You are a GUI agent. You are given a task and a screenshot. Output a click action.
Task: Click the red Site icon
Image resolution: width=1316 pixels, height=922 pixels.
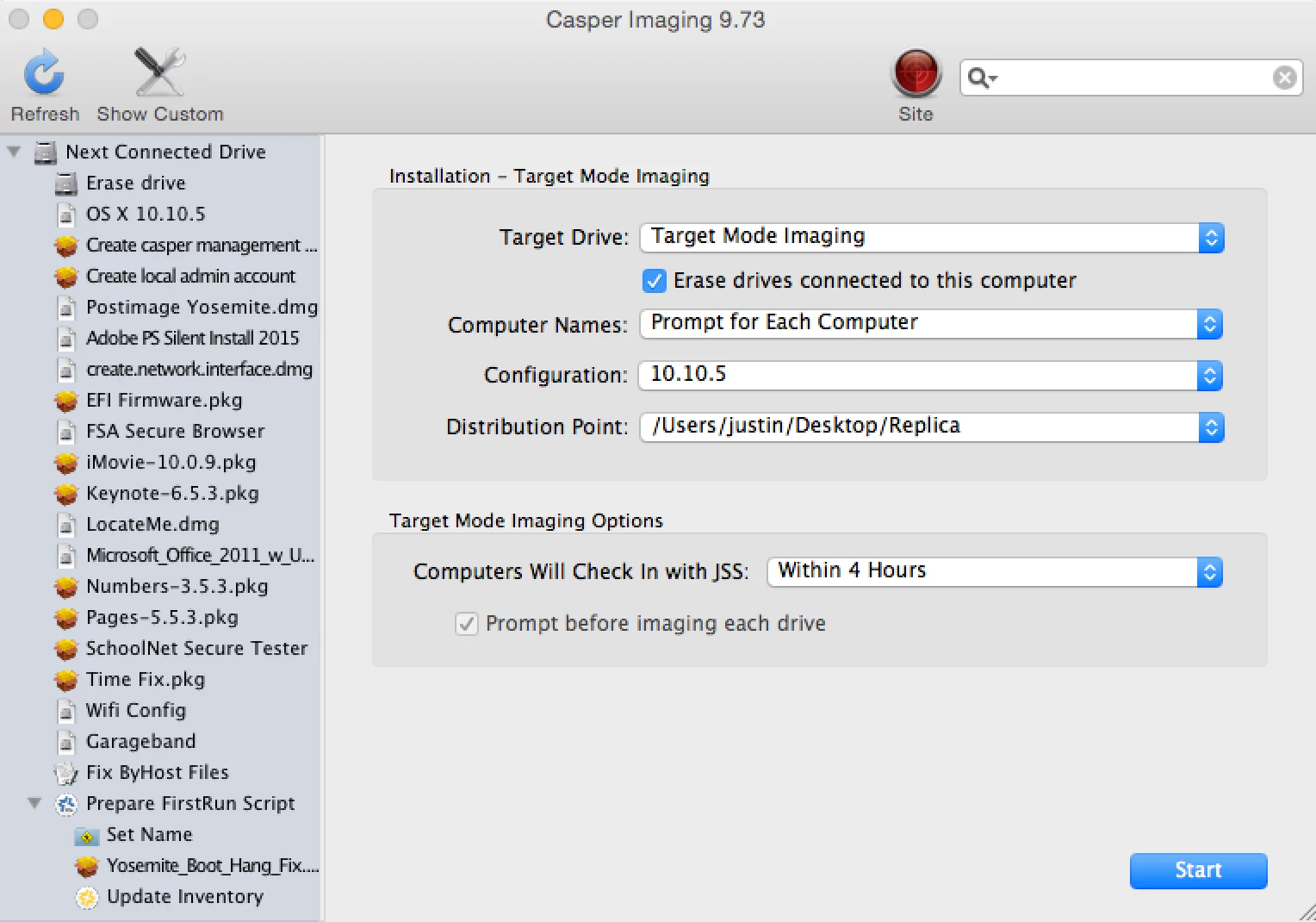[916, 73]
